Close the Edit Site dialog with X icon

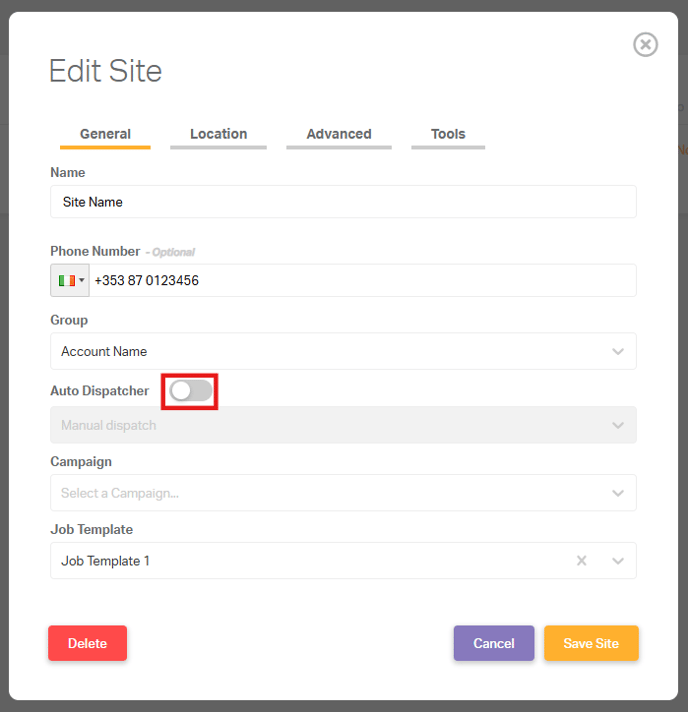point(645,44)
